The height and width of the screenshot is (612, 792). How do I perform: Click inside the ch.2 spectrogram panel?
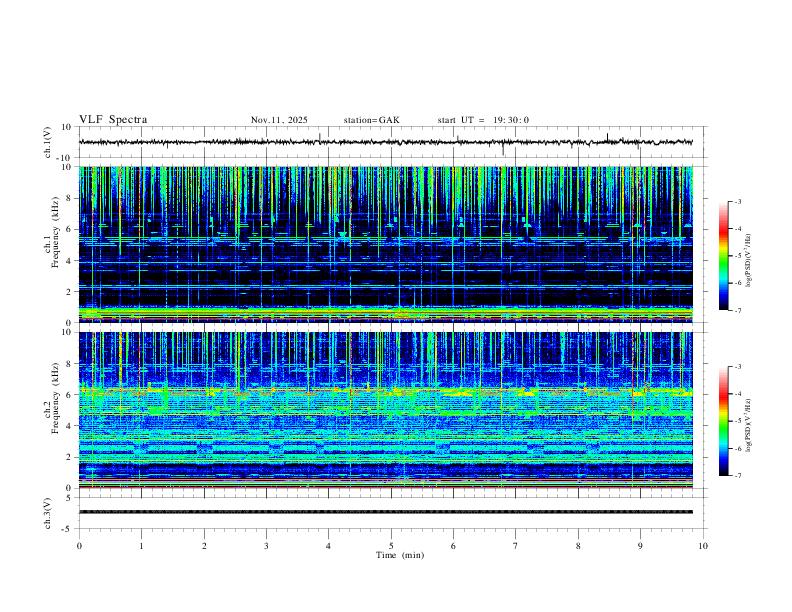385,410
